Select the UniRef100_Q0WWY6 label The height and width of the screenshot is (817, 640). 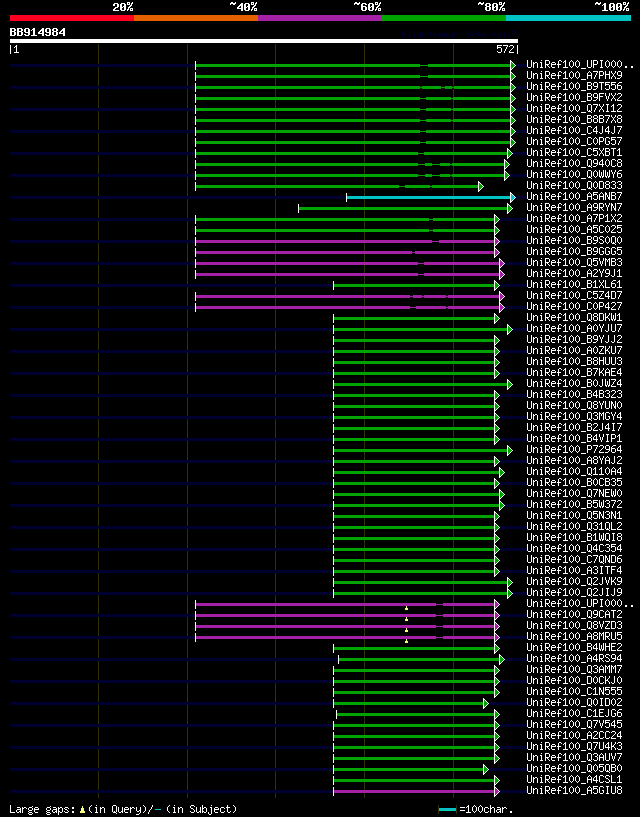coord(574,175)
